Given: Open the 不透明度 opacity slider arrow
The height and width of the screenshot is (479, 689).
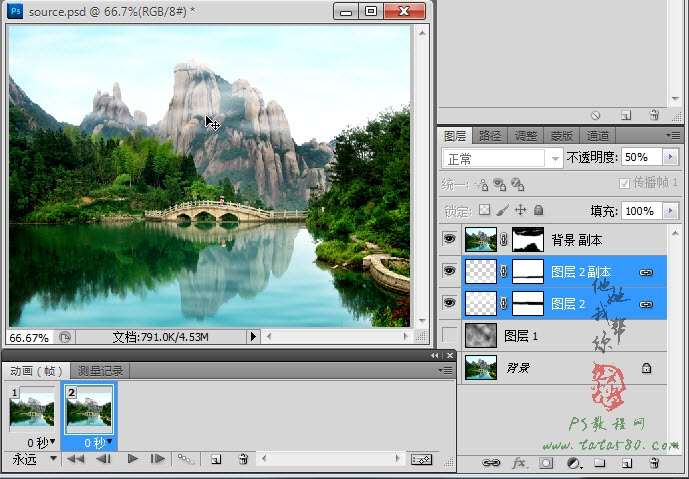Looking at the screenshot, I should 669,158.
